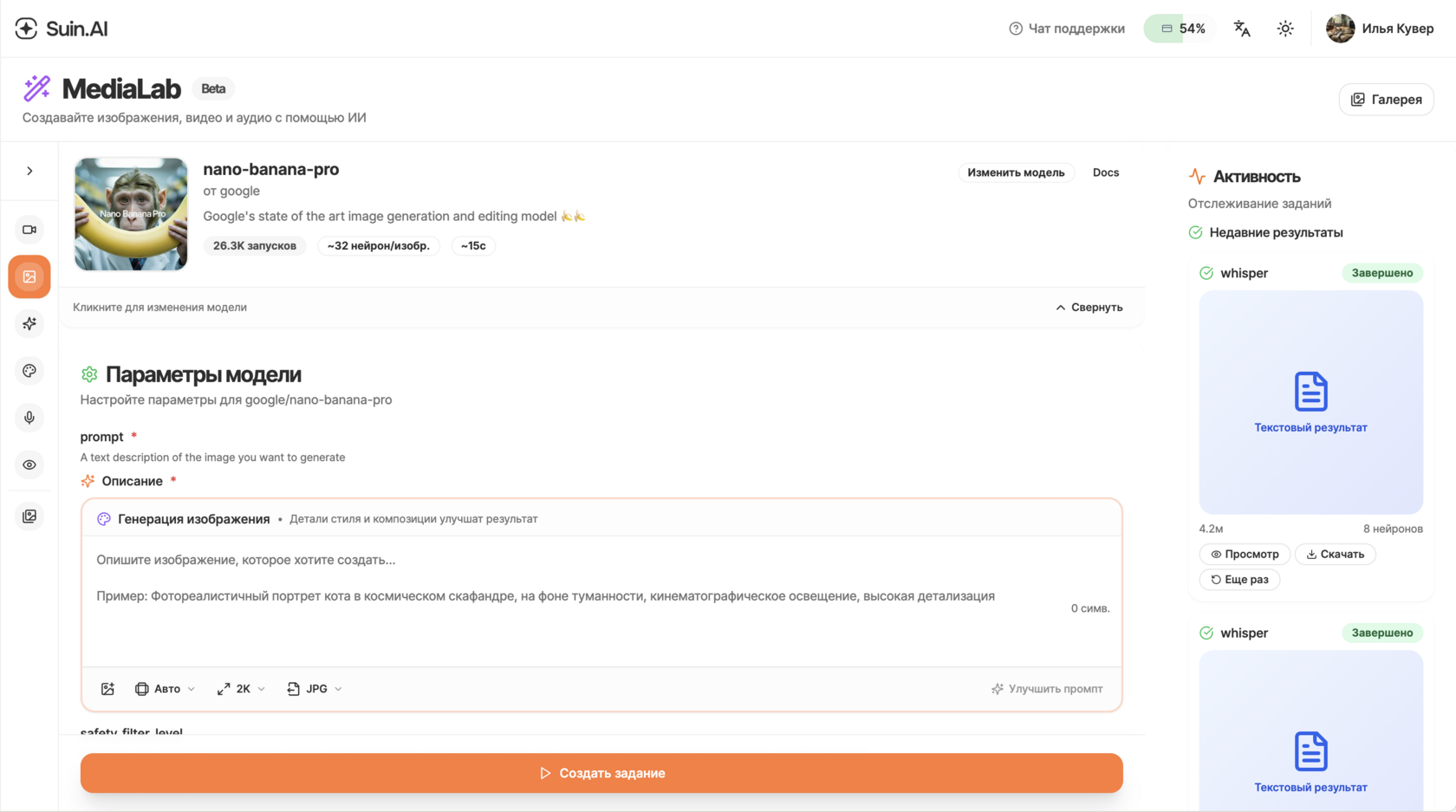Image resolution: width=1456 pixels, height=812 pixels.
Task: Open the palette sidebar icon
Action: click(29, 371)
